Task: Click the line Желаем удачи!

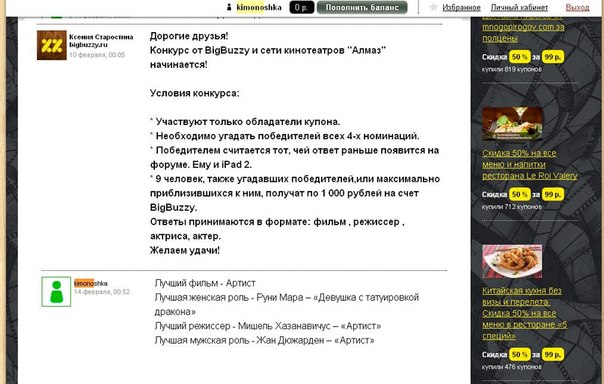Action: click(185, 250)
